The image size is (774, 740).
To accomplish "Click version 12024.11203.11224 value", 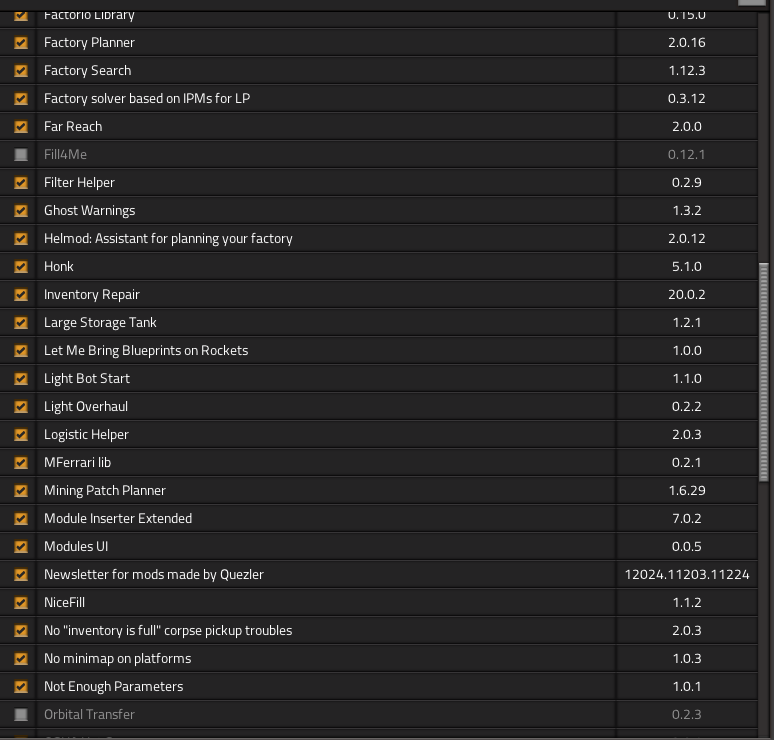I will pos(687,575).
